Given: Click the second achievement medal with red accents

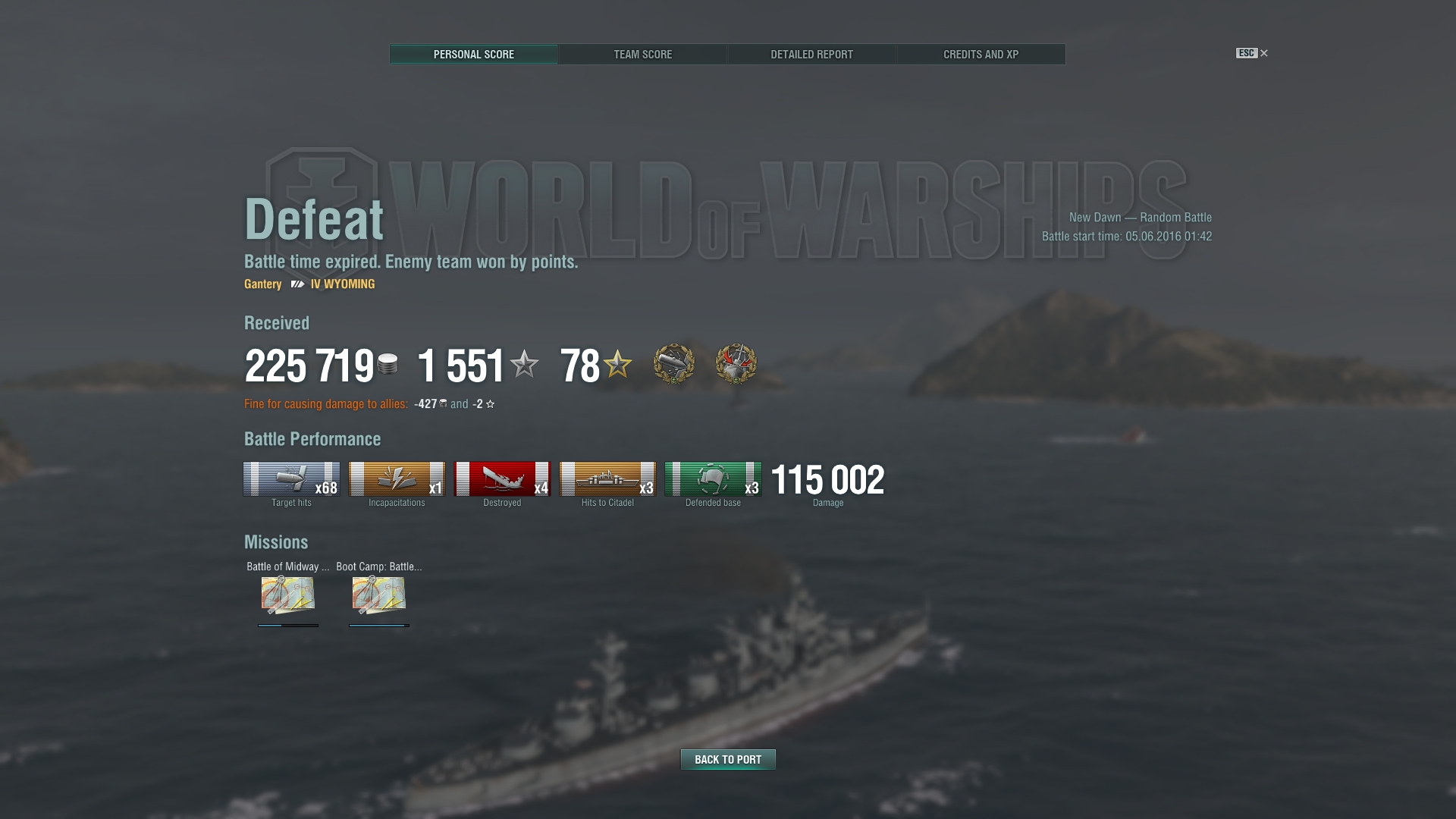Looking at the screenshot, I should 736,364.
